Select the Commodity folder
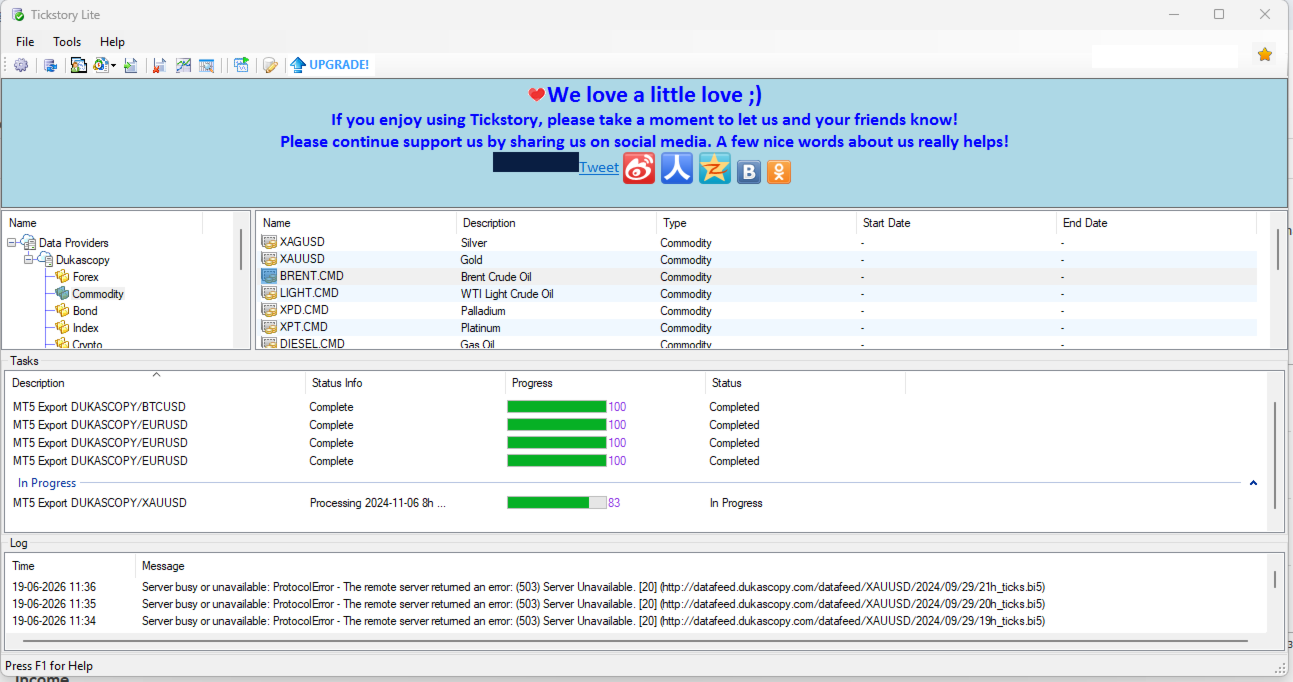 pos(98,294)
